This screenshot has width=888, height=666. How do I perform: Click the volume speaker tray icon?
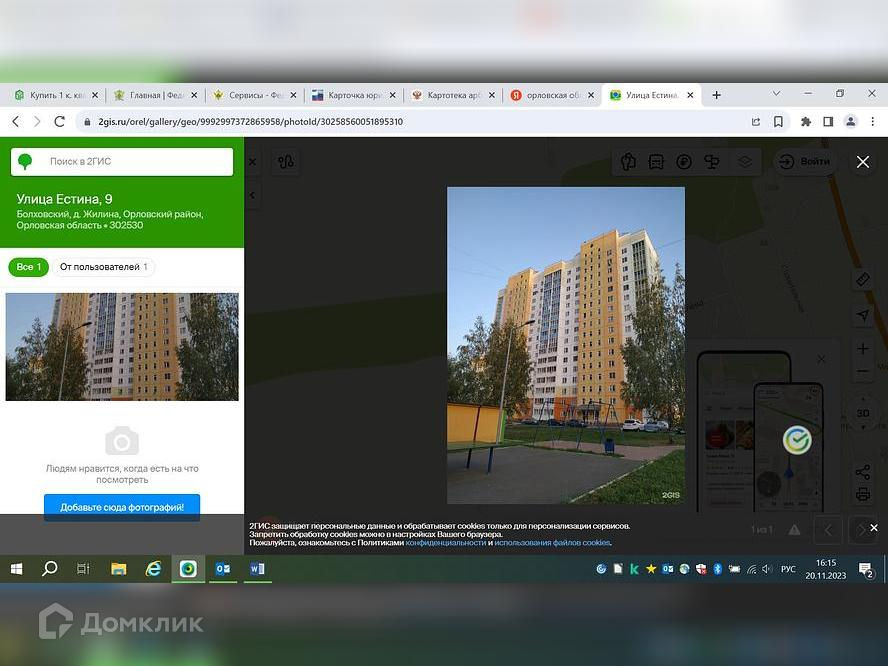767,569
